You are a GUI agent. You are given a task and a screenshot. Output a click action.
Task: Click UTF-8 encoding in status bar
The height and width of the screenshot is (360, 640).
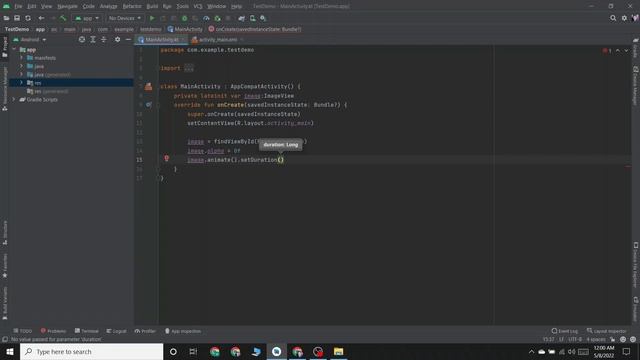pos(575,339)
